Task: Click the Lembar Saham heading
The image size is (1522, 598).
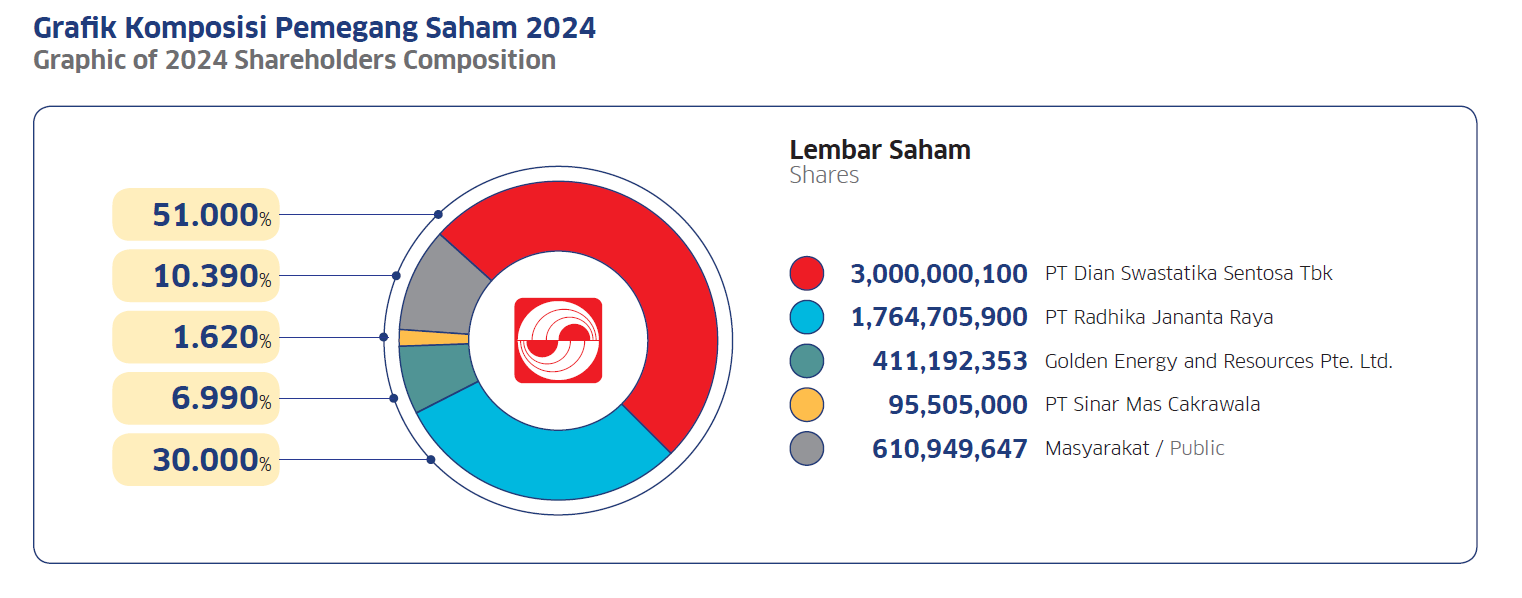Action: 880,150
